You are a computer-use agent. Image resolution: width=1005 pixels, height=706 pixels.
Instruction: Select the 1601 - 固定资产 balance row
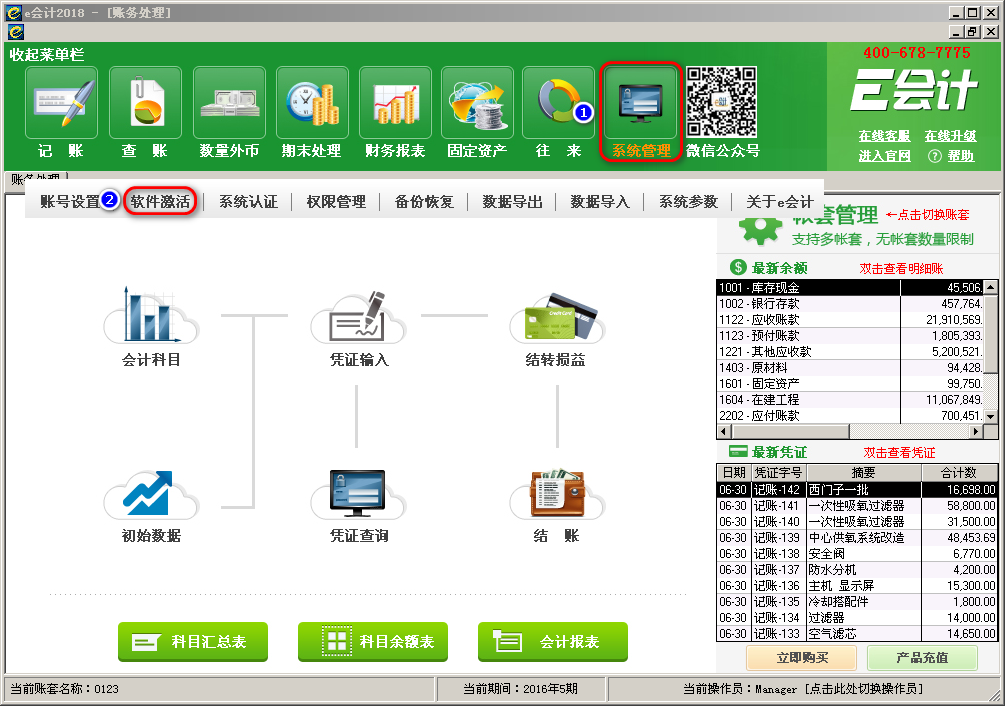click(x=850, y=384)
